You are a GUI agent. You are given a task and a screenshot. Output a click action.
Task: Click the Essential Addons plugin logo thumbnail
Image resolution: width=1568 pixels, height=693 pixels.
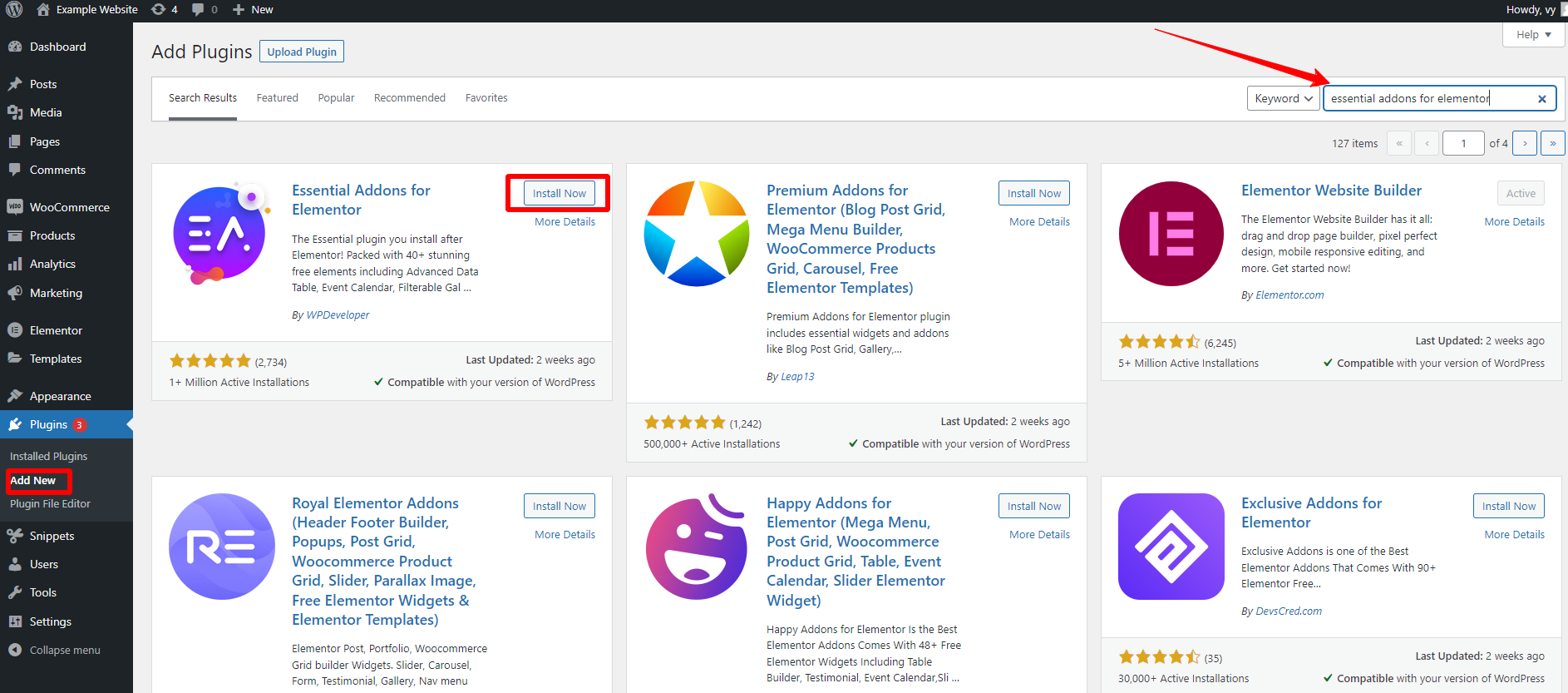(x=222, y=234)
